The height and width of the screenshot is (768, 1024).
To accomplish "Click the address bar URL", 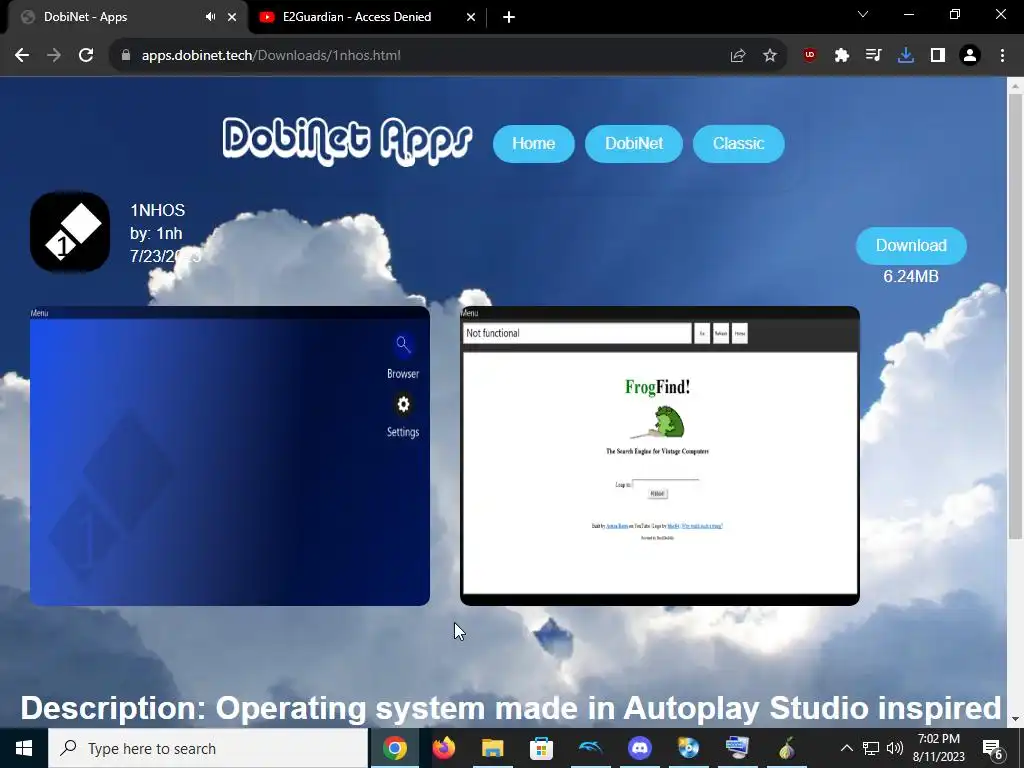I will 271,56.
